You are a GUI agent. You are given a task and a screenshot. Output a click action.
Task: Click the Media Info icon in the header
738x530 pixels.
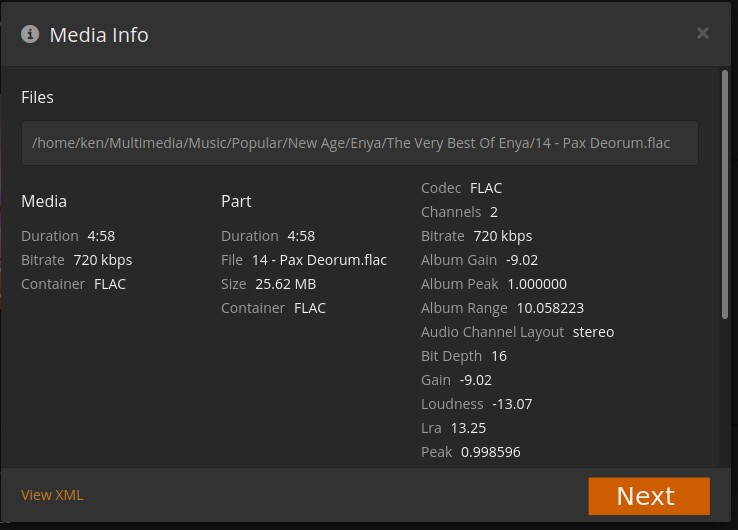(x=30, y=34)
